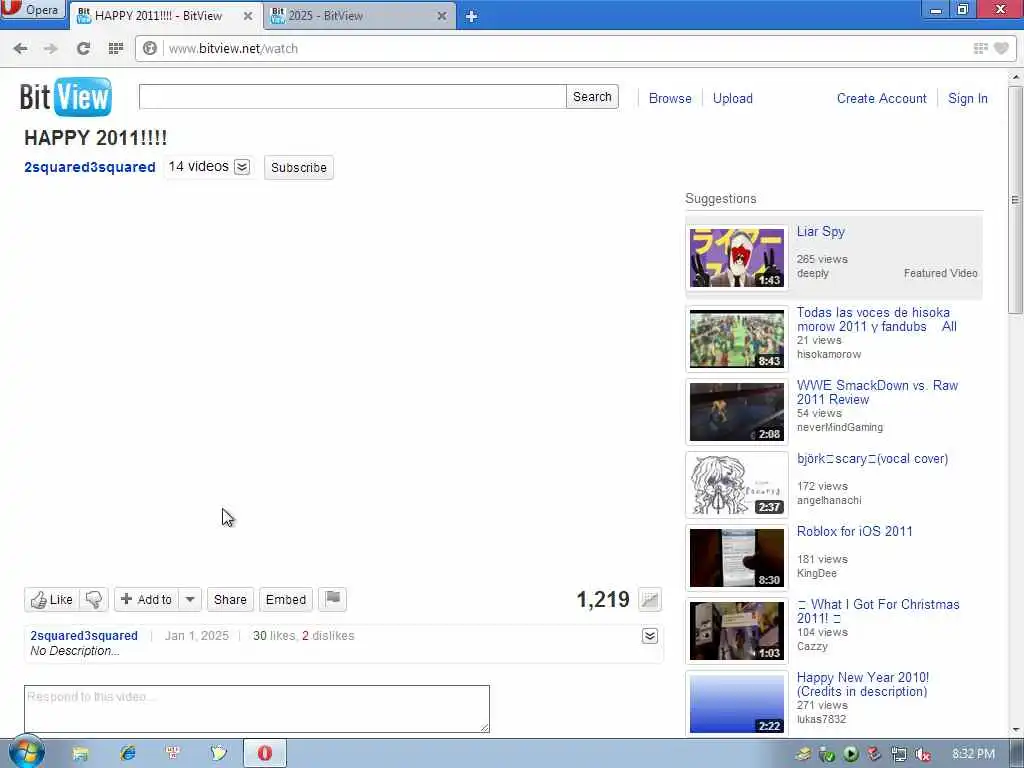Click the Share button
Image resolution: width=1024 pixels, height=768 pixels.
[230, 600]
